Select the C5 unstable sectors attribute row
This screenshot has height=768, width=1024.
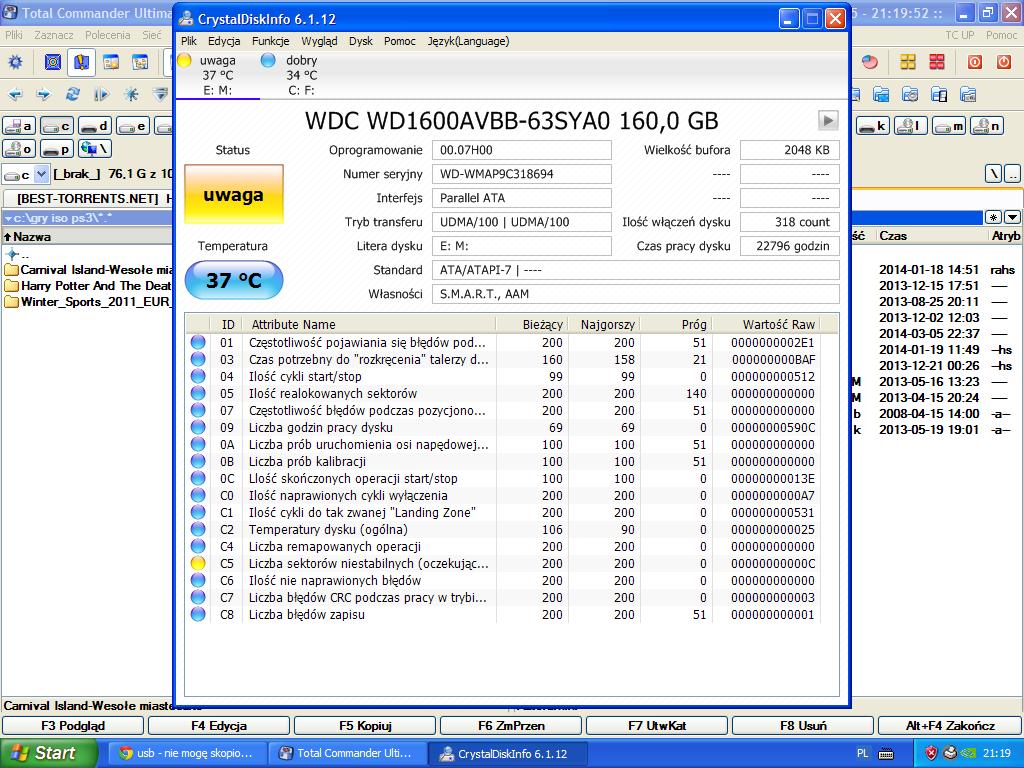click(x=503, y=564)
